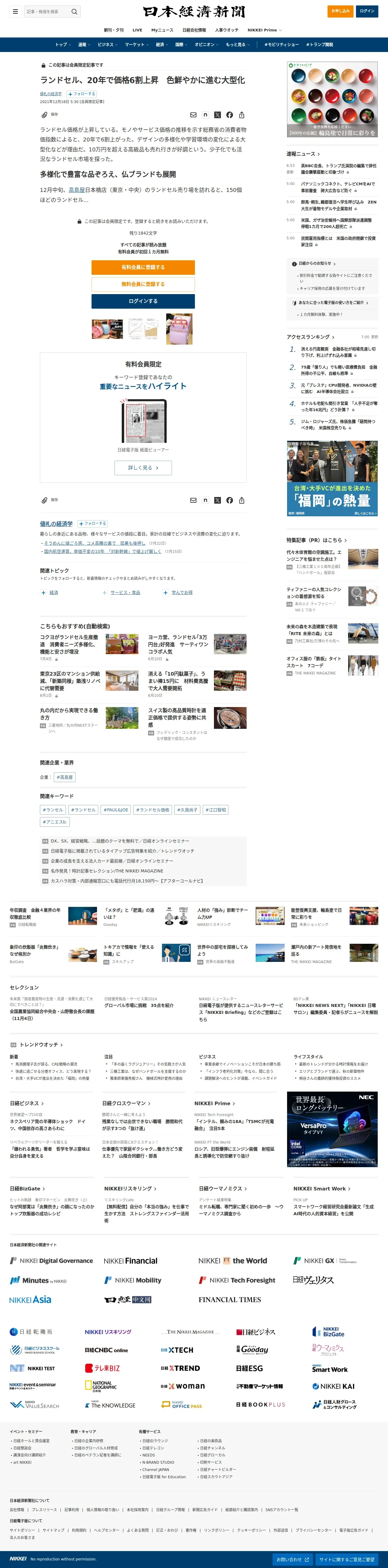The width and height of the screenshot is (388, 1568).
Task: Open the hamburger menu icon
Action: tap(15, 11)
